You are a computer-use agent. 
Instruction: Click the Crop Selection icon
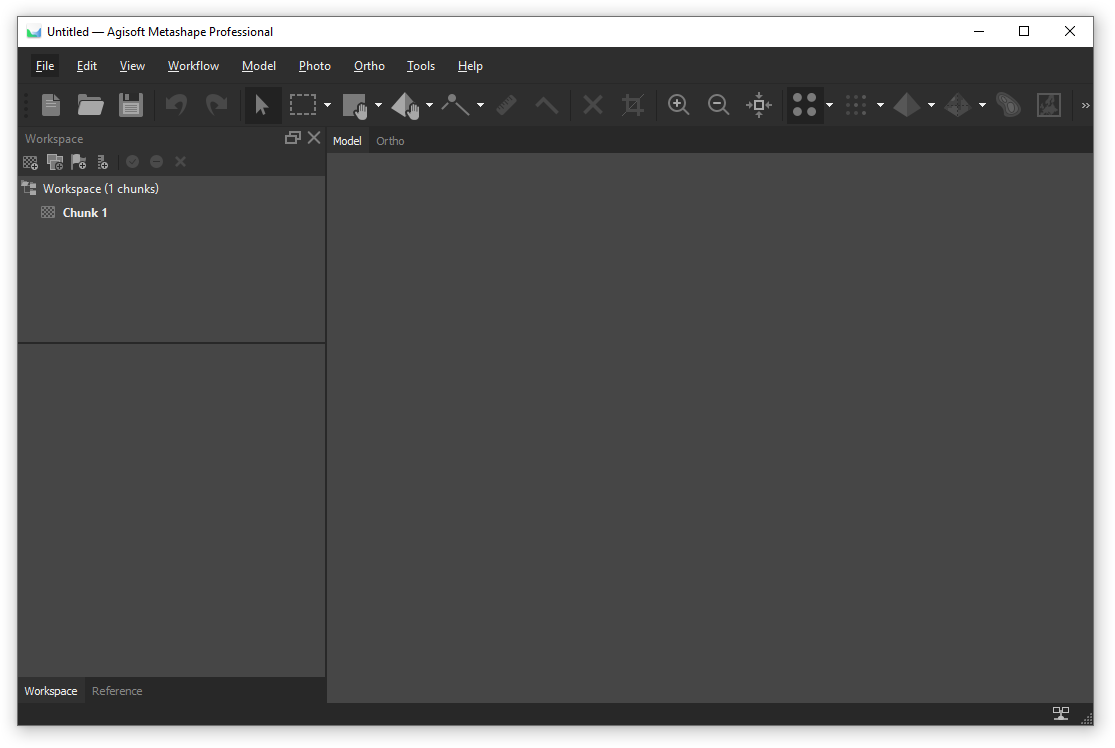pos(632,105)
